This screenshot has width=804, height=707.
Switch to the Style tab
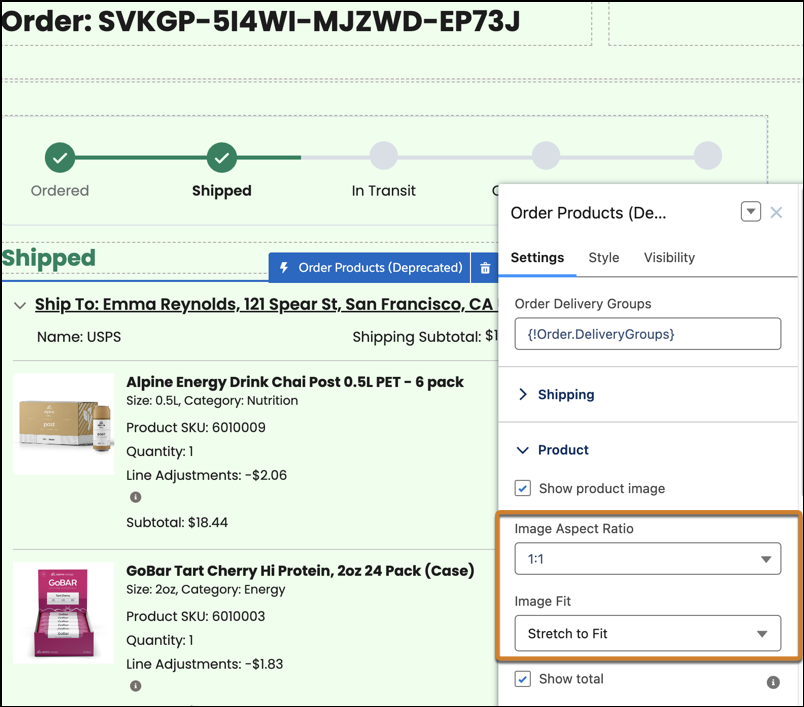[604, 257]
